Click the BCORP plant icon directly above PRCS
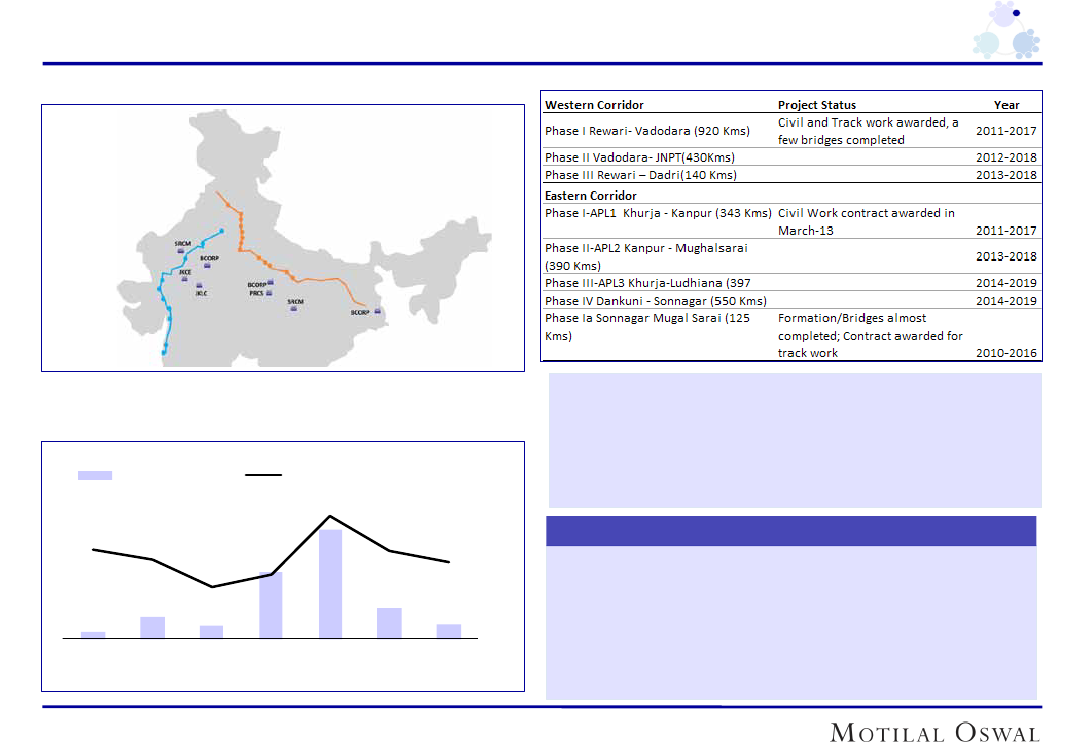 pos(273,284)
